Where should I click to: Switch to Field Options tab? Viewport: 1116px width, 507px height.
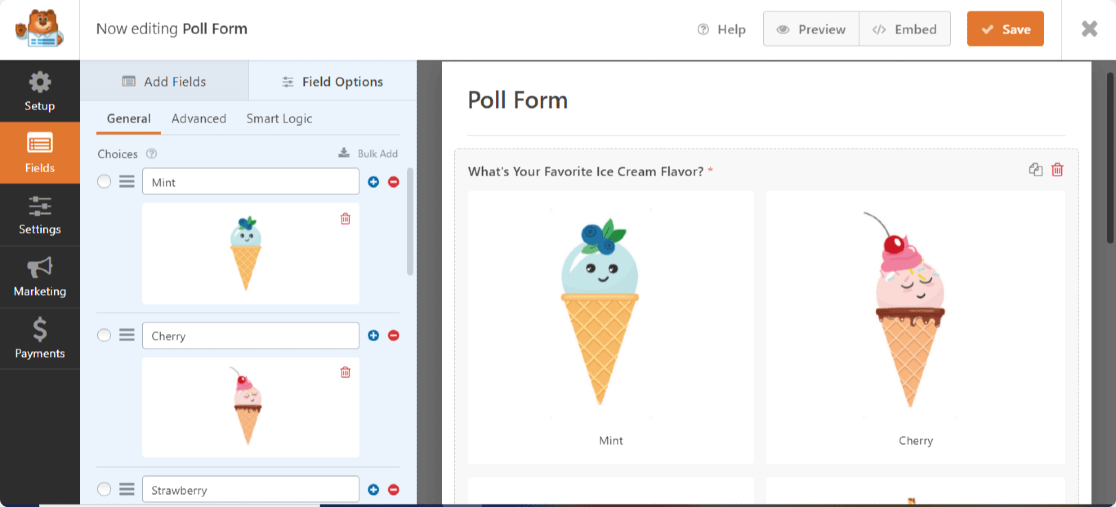pos(332,81)
